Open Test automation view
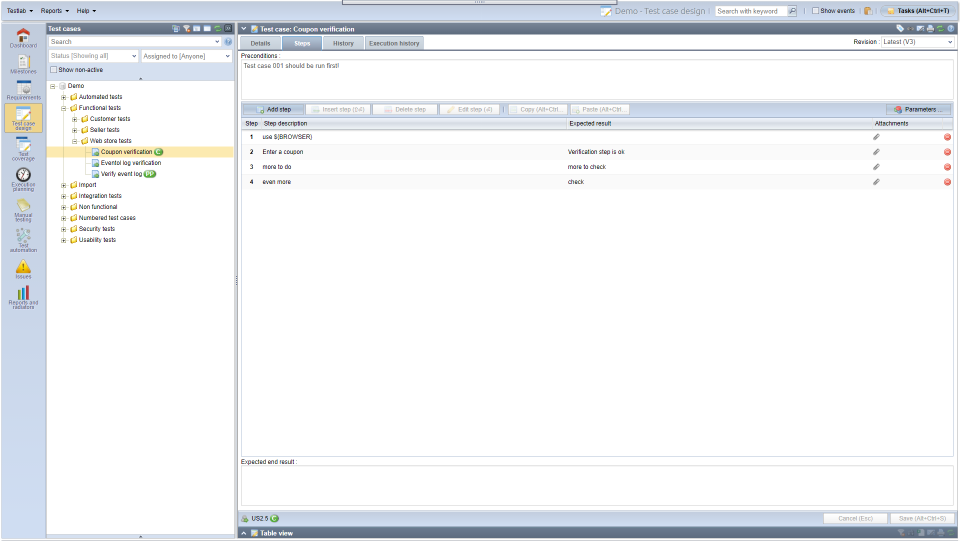 pos(23,240)
